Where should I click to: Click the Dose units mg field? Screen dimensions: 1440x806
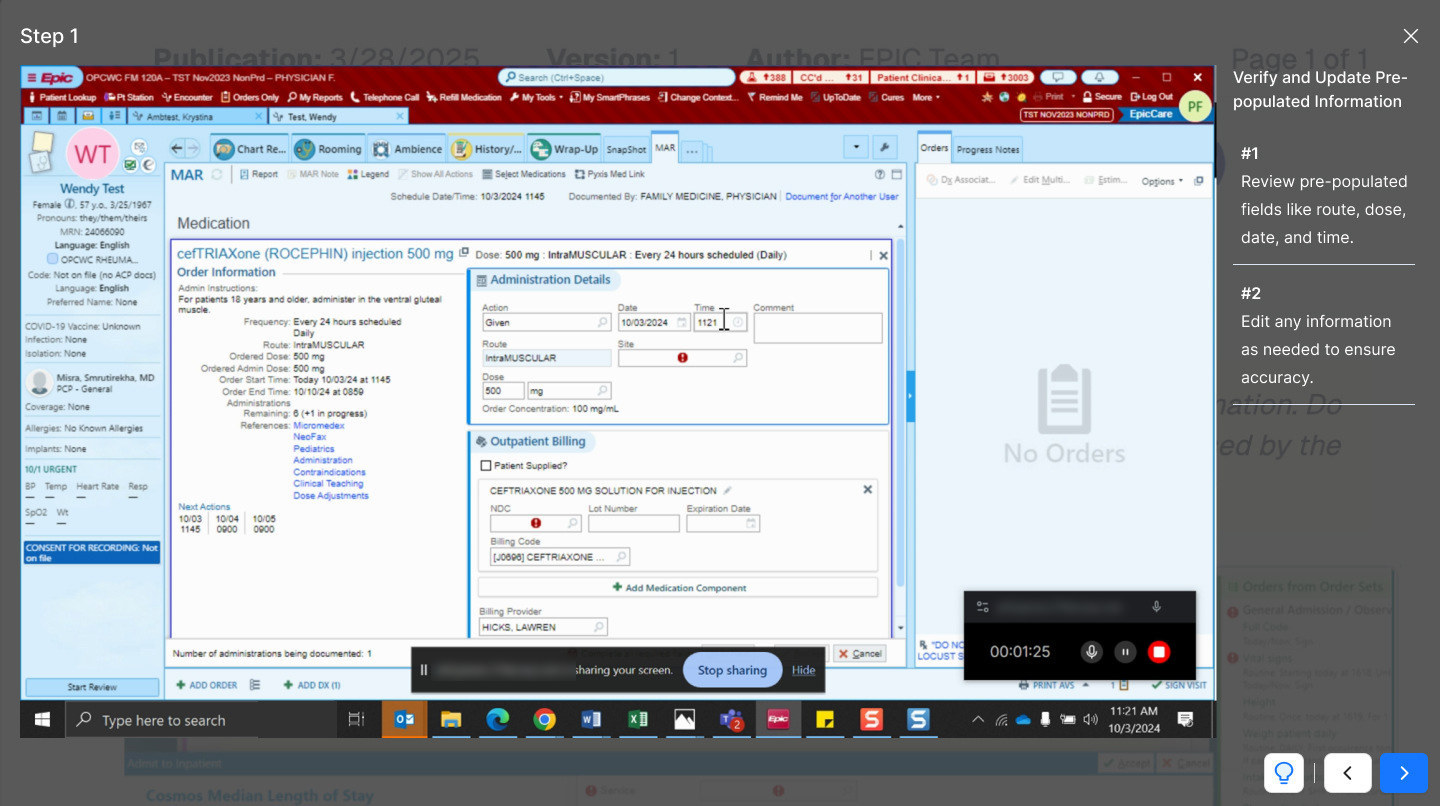pyautogui.click(x=569, y=391)
